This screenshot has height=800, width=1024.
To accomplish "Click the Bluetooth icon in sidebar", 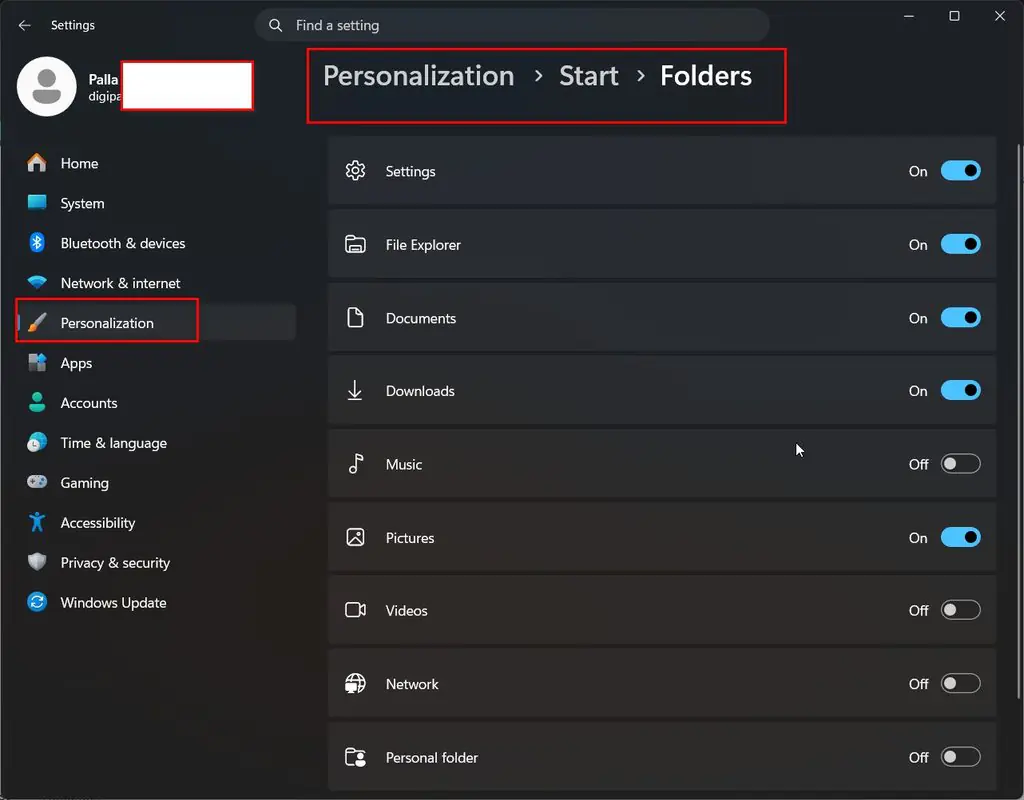I will 37,242.
